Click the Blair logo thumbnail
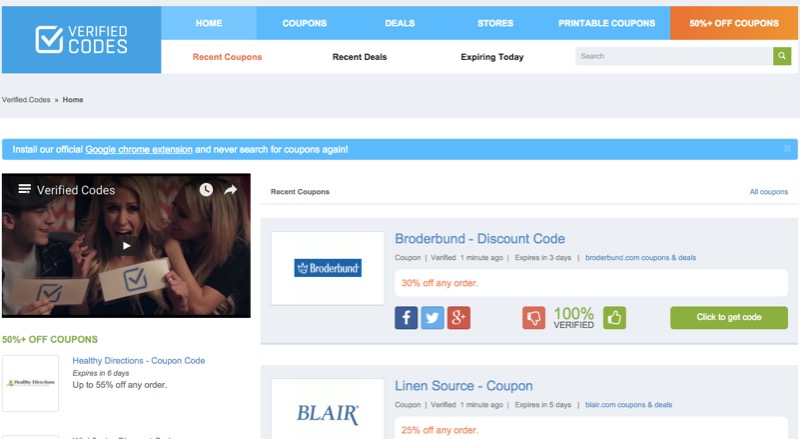 [x=328, y=409]
